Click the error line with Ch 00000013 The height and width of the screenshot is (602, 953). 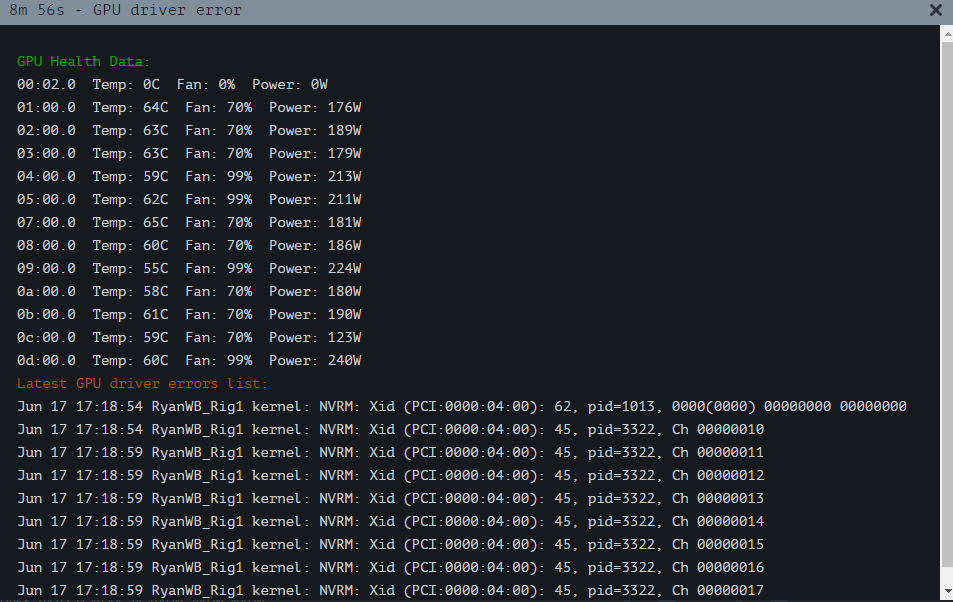tap(390, 499)
